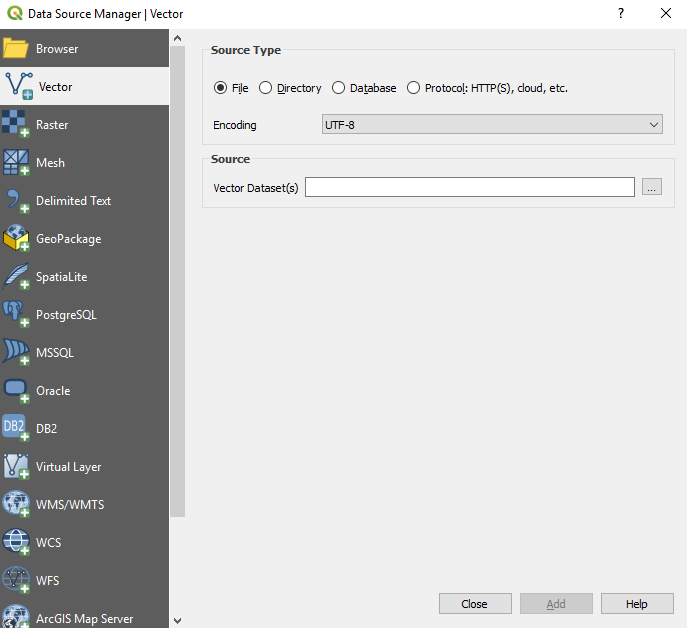
Task: Click the MSSQL sail icon
Action: tap(16, 352)
